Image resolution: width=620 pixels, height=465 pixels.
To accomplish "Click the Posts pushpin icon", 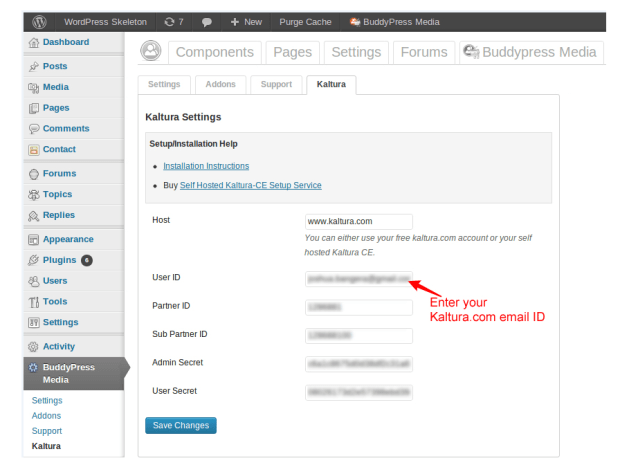I will (34, 66).
